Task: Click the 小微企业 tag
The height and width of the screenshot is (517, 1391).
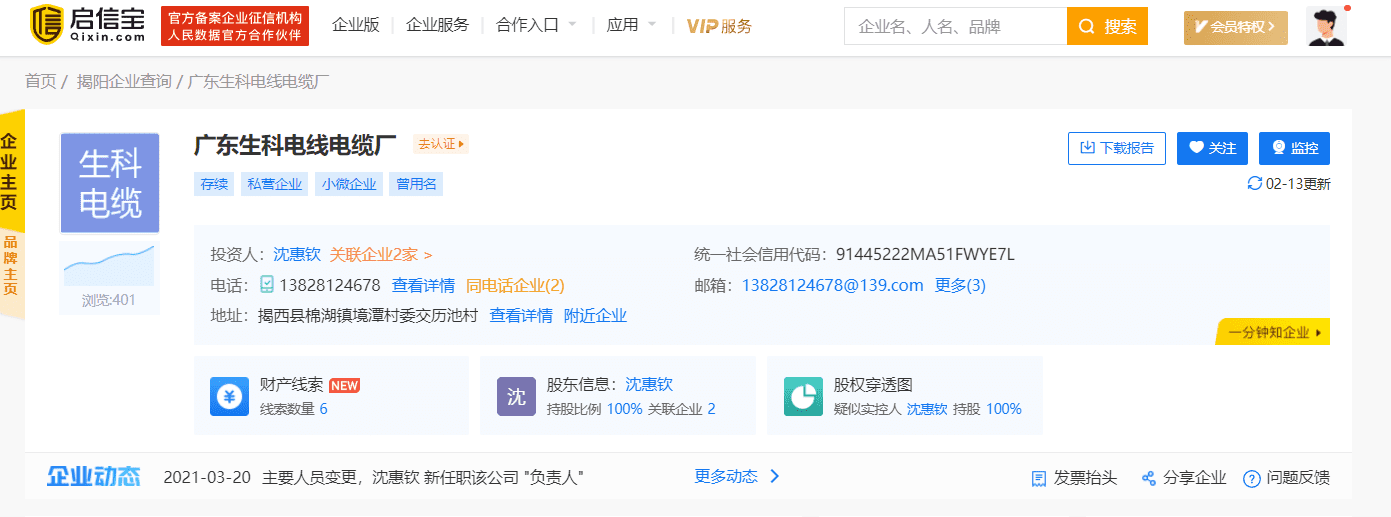Action: (x=349, y=184)
